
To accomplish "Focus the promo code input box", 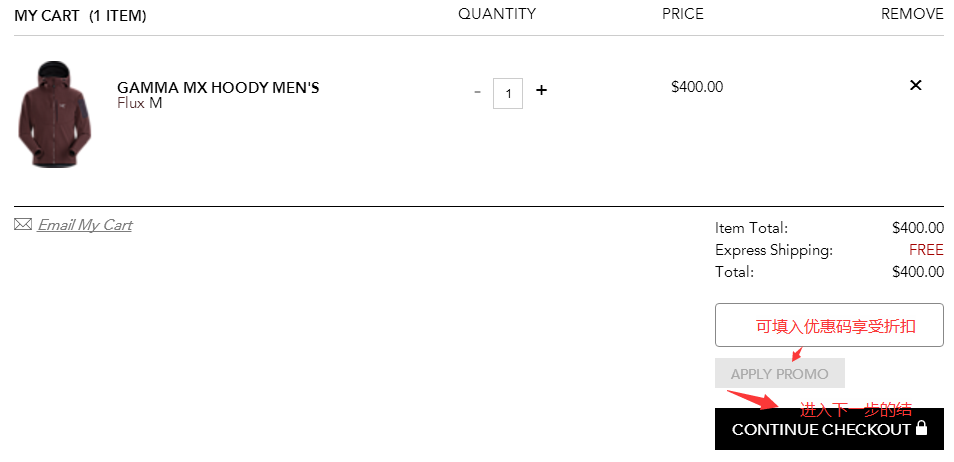I will [829, 325].
